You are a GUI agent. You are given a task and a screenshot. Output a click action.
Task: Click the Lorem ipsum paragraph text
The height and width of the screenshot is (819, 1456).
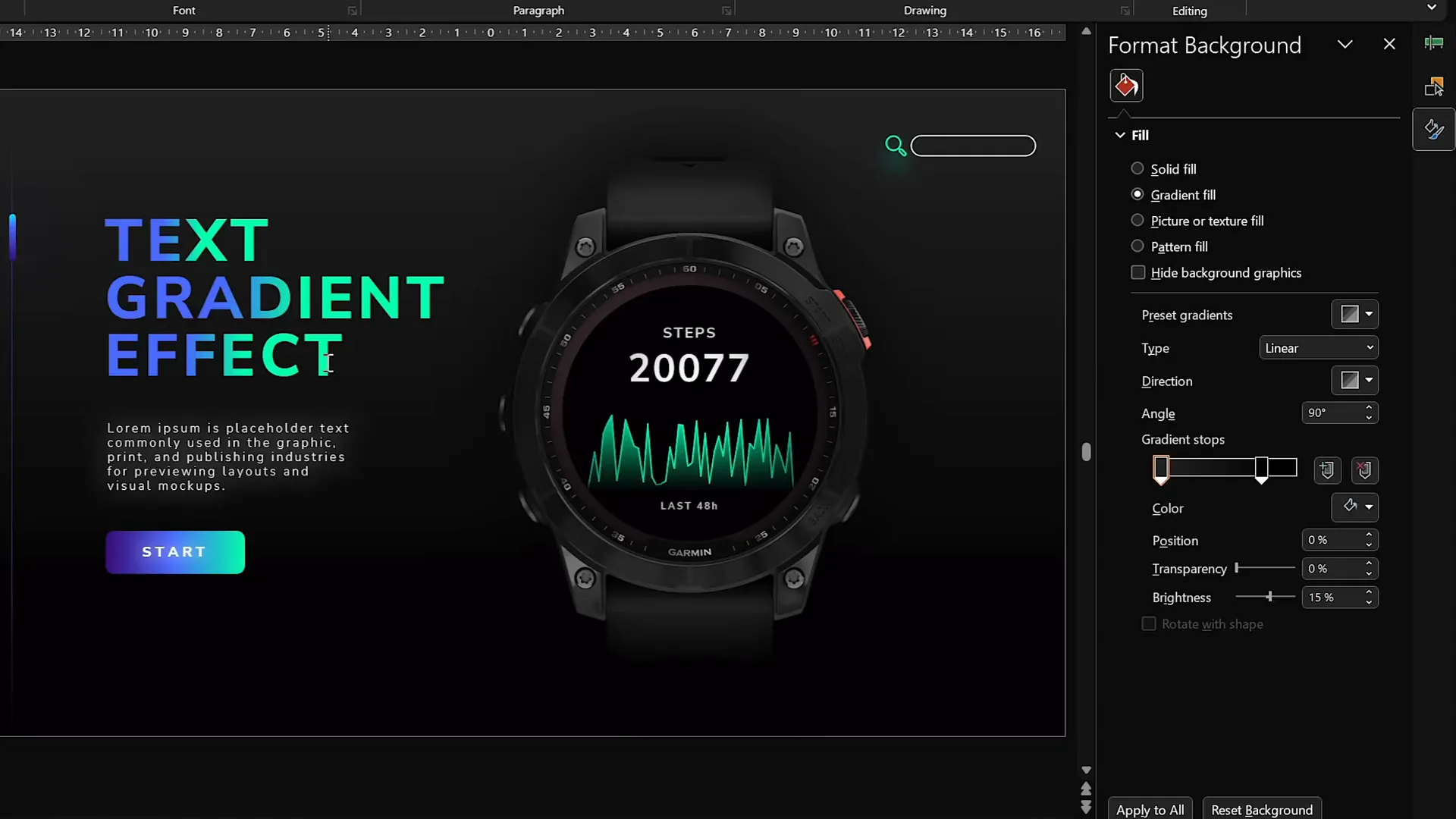tap(227, 457)
